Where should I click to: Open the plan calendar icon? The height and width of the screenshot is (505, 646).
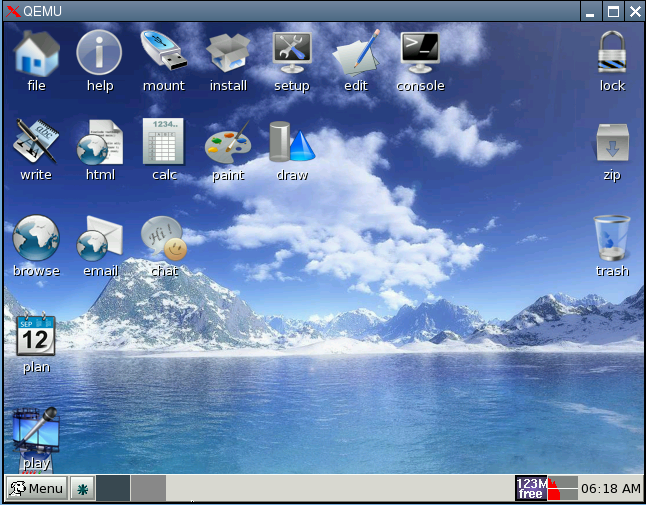coord(36,334)
